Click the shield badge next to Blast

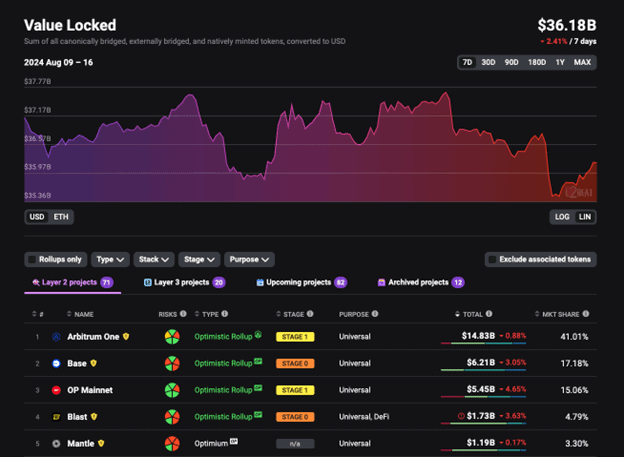tap(94, 416)
